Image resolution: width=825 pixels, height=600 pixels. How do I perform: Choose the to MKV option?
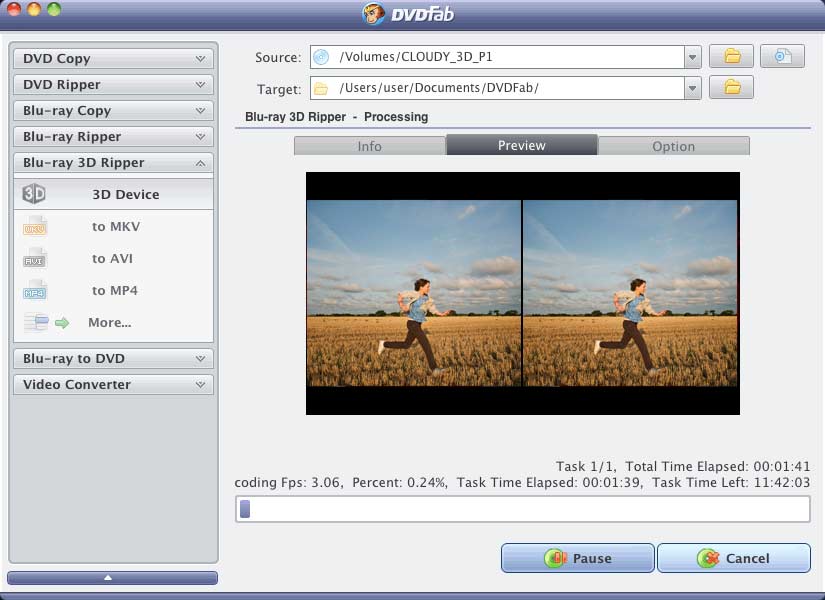point(113,226)
